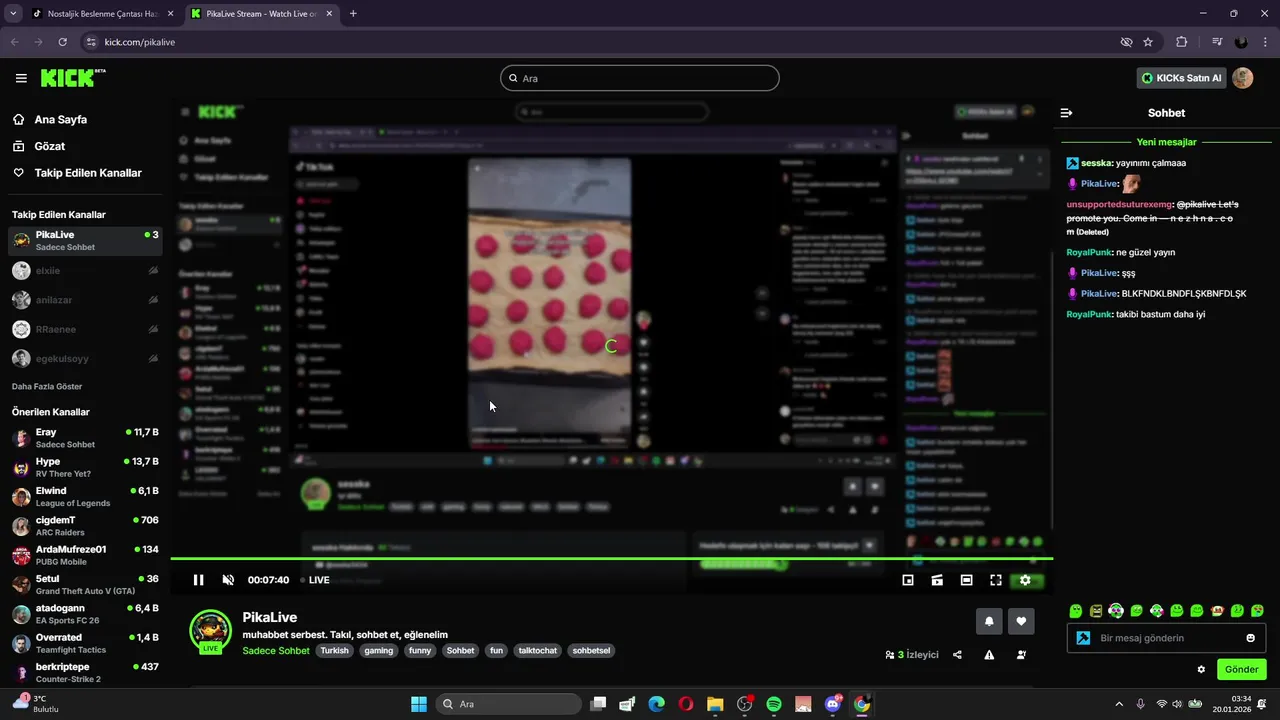Open berkriptepe Counter-Strike 2 channel
Screen dimensions: 1280x720
tap(85, 672)
